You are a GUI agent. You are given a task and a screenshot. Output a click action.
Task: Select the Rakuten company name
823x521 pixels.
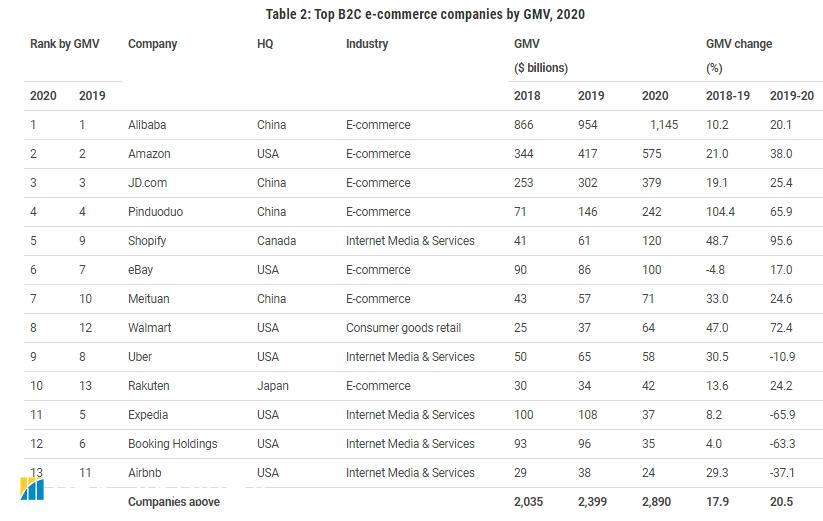pyautogui.click(x=149, y=386)
